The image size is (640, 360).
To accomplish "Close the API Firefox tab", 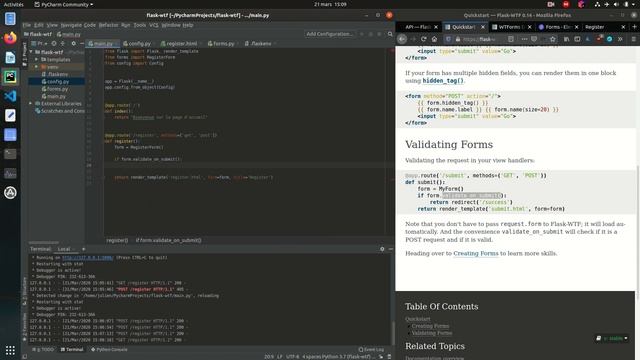I will (436, 27).
